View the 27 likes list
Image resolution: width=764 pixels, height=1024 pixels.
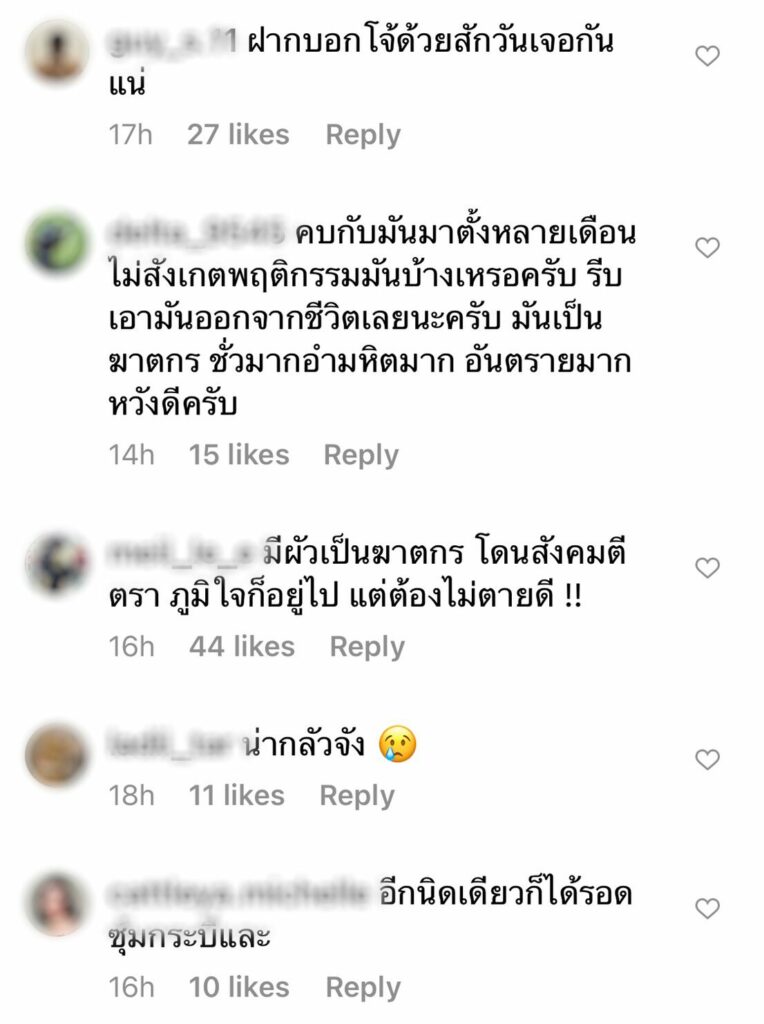pyautogui.click(x=238, y=135)
